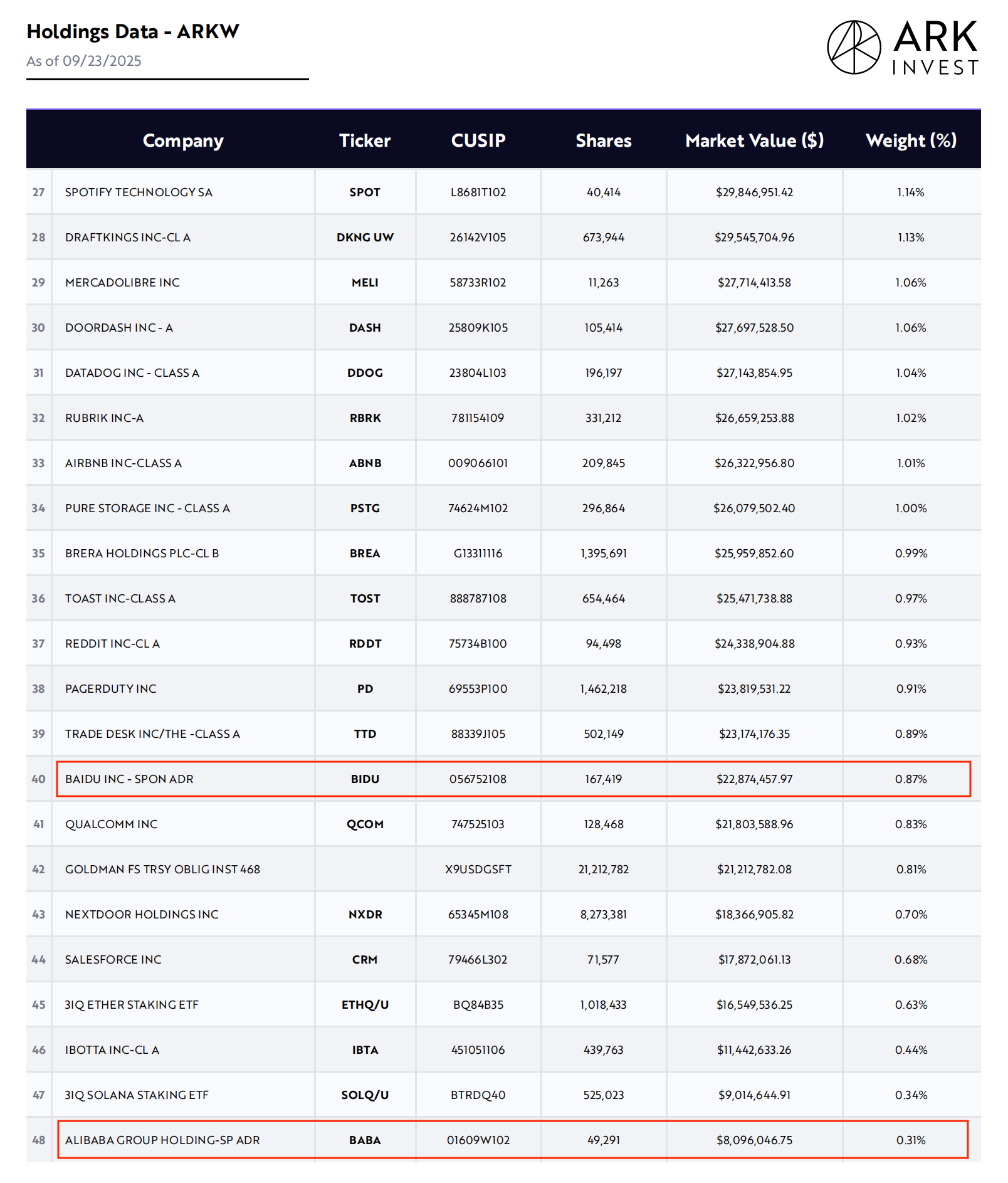Select Toast's market value $25,471,738.88
This screenshot has height=1183, width=1008.
click(x=755, y=599)
